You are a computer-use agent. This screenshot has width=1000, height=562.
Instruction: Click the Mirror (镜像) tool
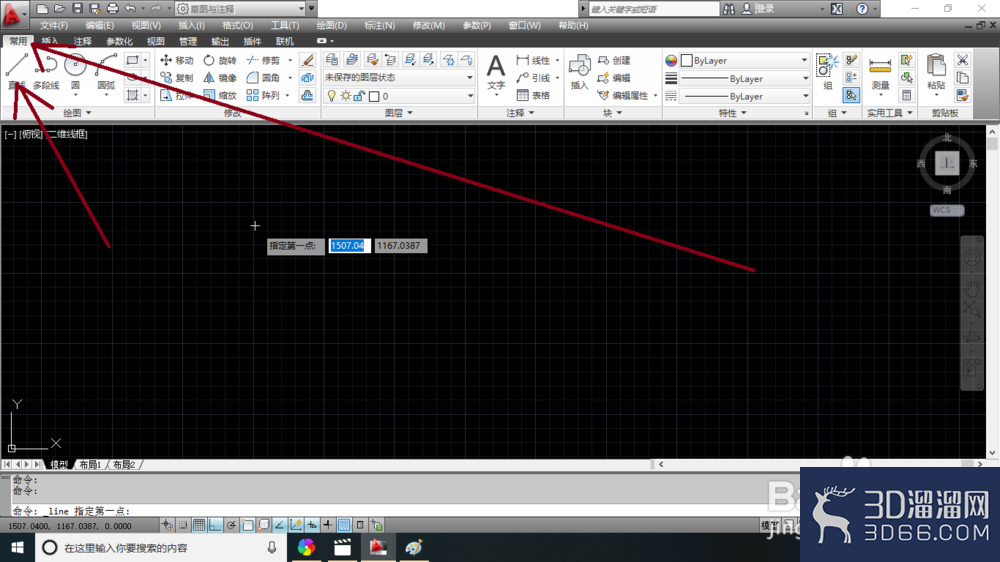click(x=220, y=78)
